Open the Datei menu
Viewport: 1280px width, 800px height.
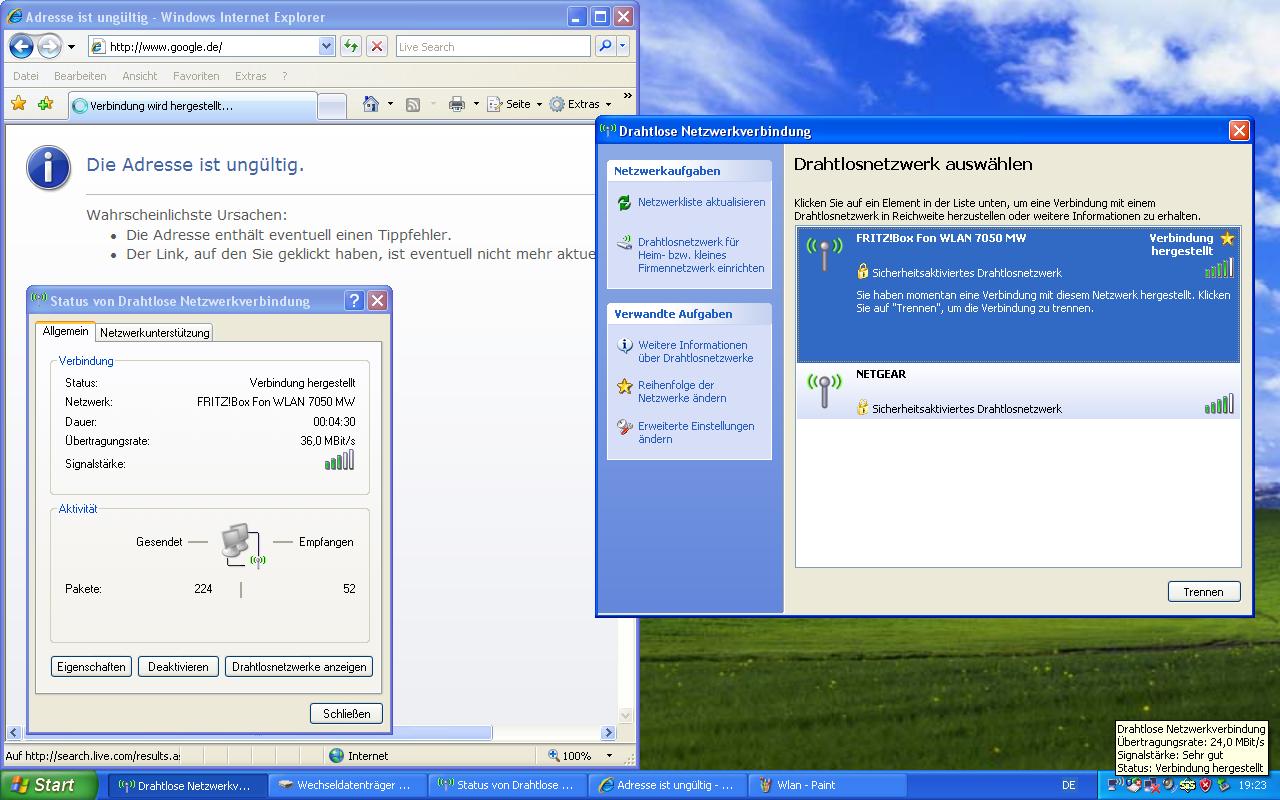(26, 76)
